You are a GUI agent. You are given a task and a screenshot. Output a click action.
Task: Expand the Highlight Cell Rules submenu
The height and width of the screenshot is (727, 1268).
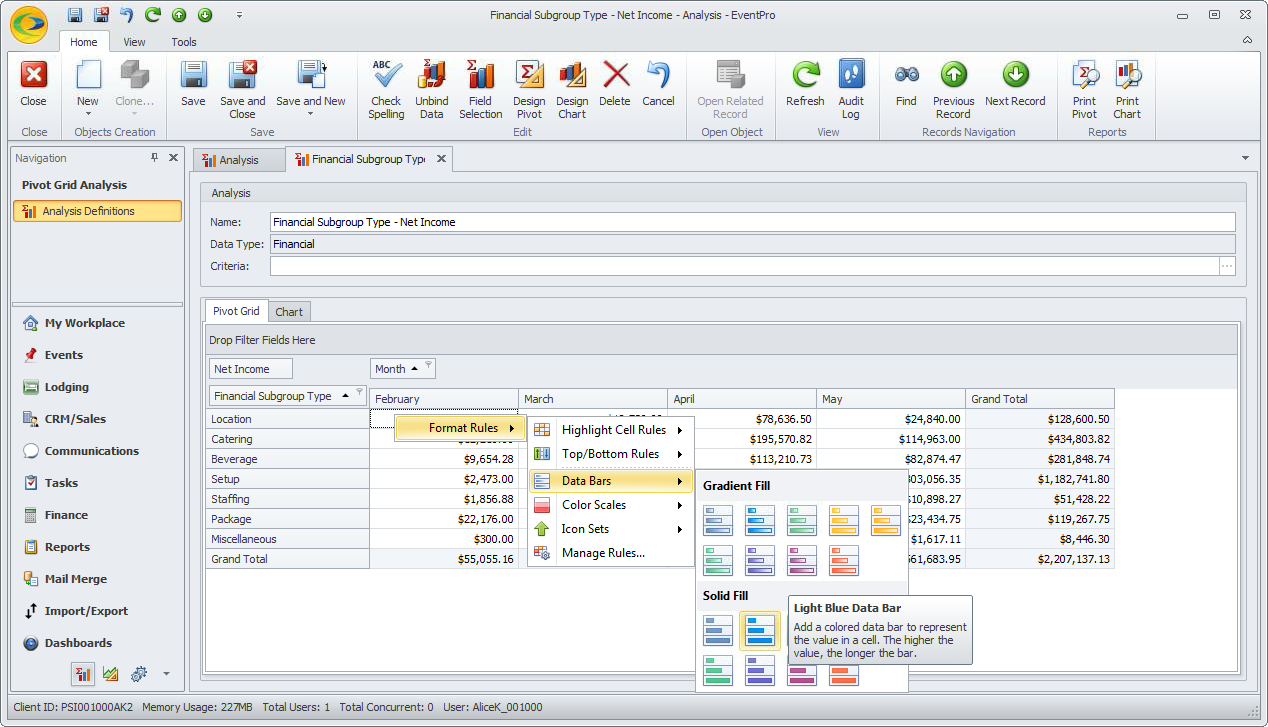[x=611, y=430]
